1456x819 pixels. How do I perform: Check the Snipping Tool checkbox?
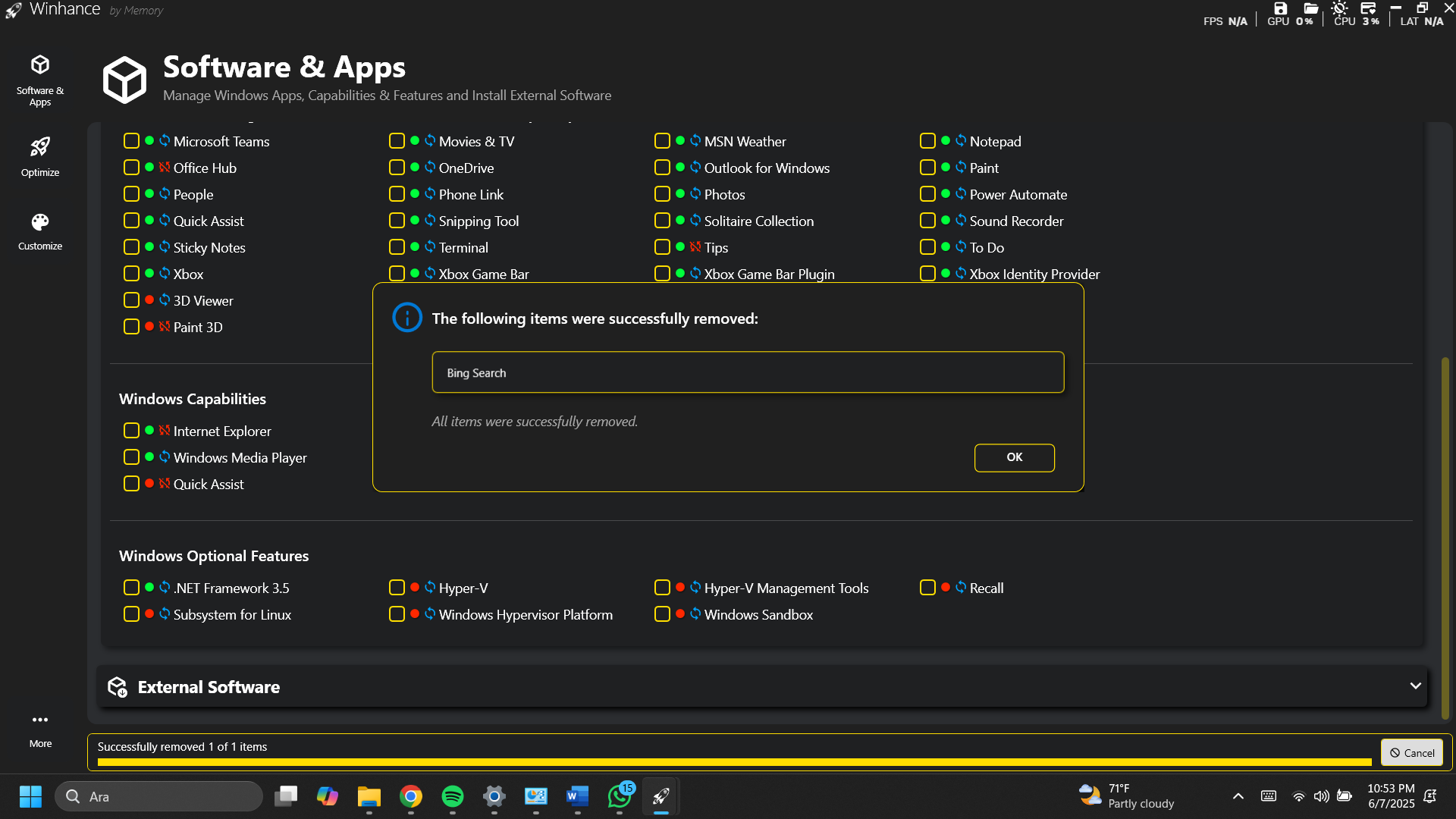pos(397,221)
